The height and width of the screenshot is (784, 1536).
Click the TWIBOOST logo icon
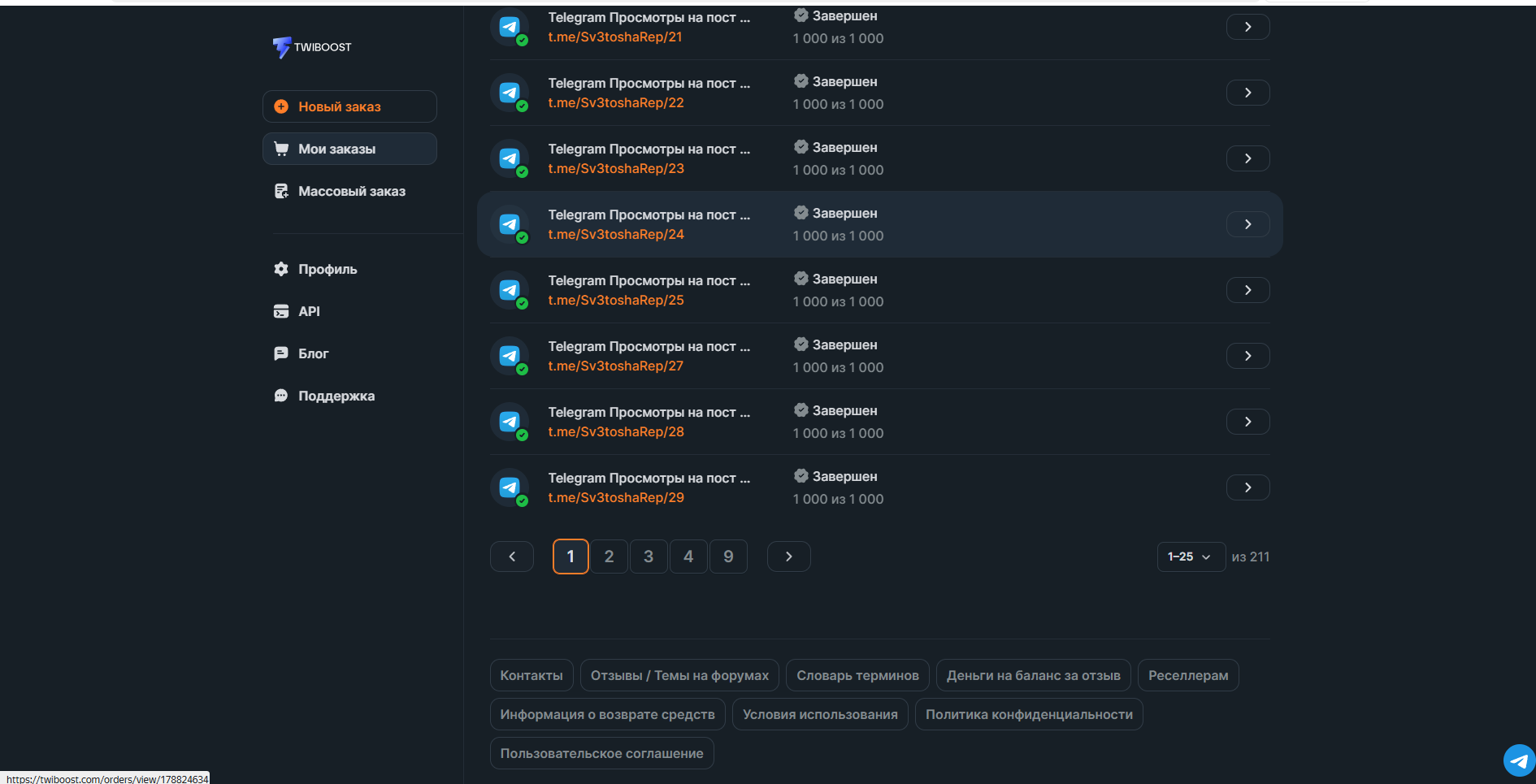[x=281, y=47]
